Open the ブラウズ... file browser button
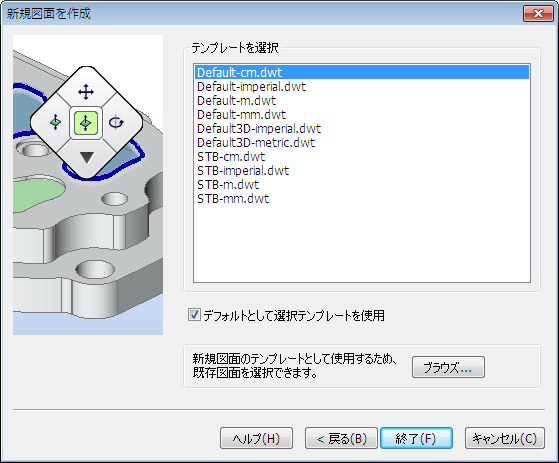559x463 pixels. click(x=448, y=367)
